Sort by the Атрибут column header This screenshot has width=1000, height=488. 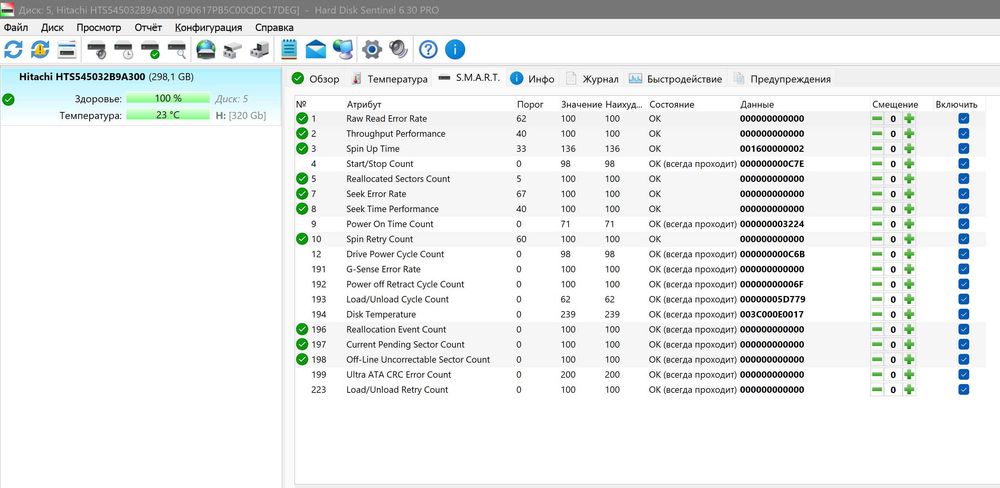coord(364,105)
